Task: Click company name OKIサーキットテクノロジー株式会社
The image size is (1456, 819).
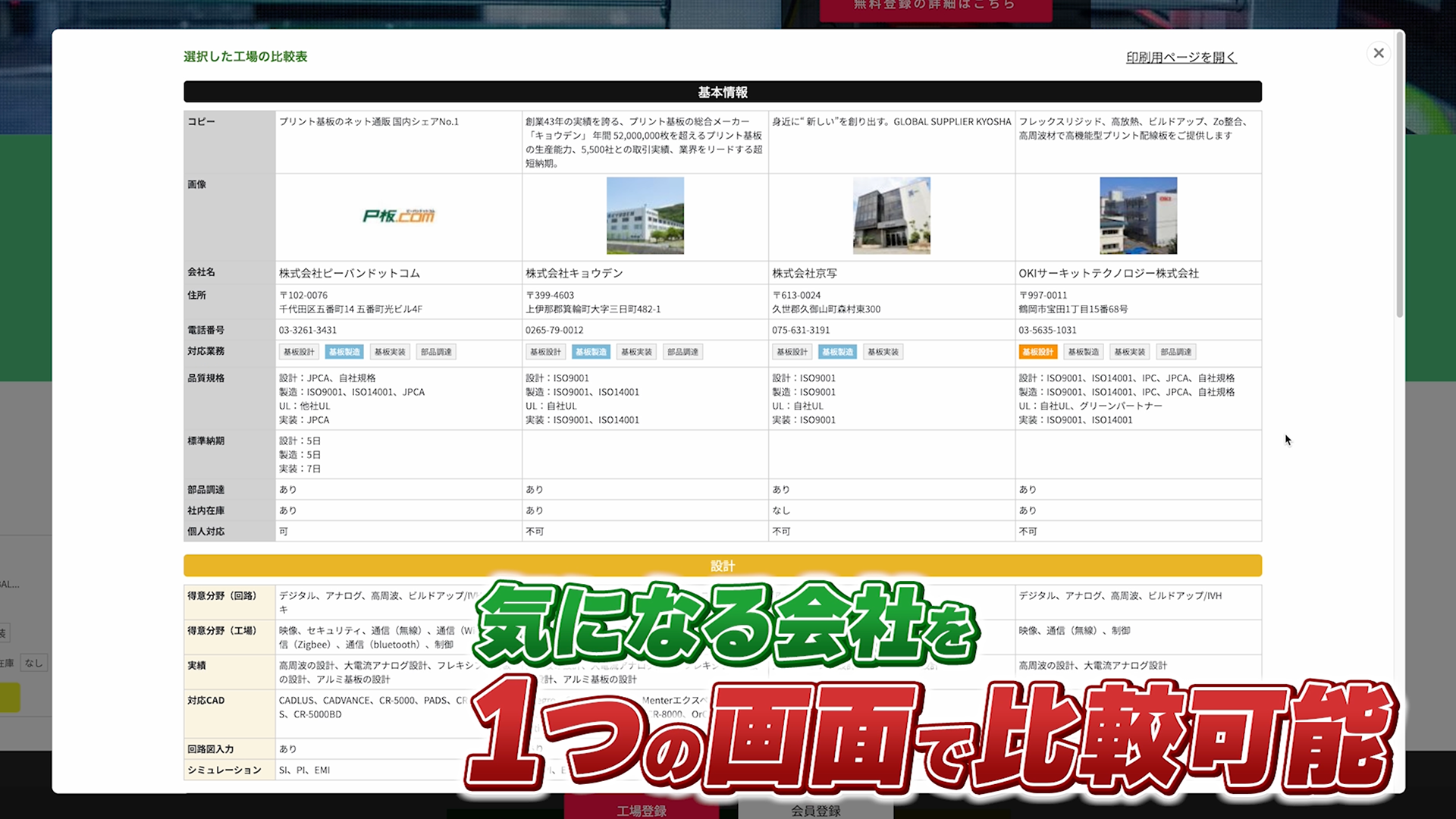Action: 1109,273
